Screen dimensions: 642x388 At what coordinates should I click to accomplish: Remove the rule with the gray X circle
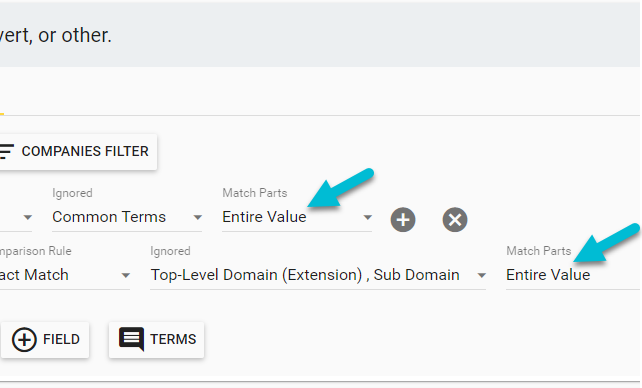(454, 220)
